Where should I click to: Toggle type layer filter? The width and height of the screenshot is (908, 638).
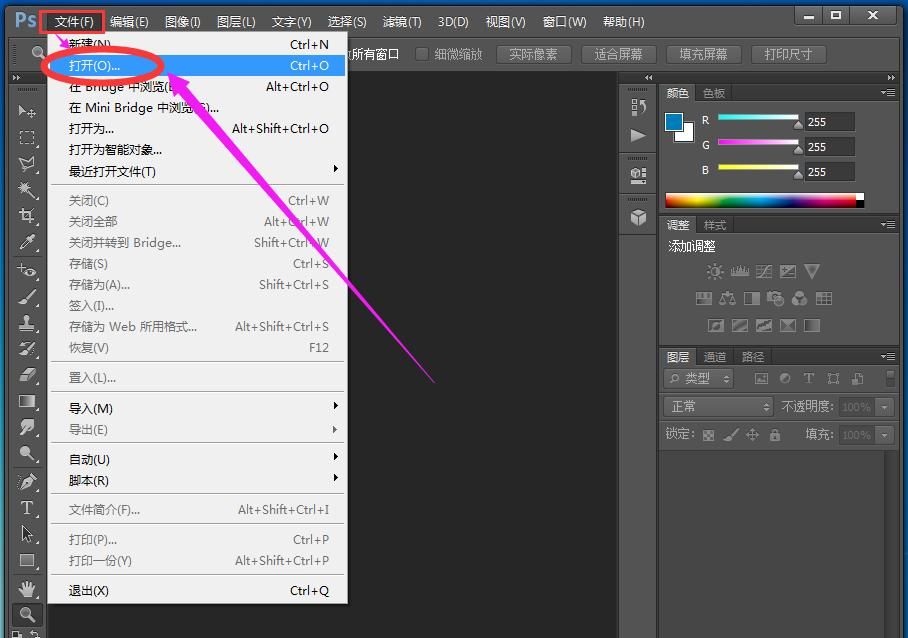[809, 379]
